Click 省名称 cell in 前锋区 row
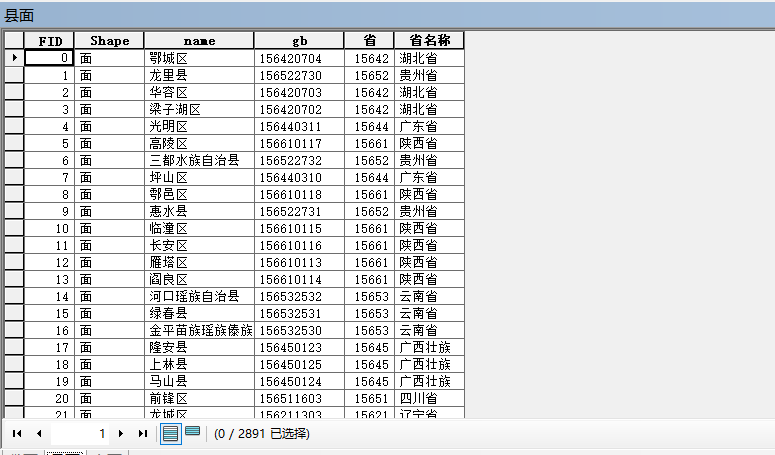The width and height of the screenshot is (775, 455). point(430,398)
